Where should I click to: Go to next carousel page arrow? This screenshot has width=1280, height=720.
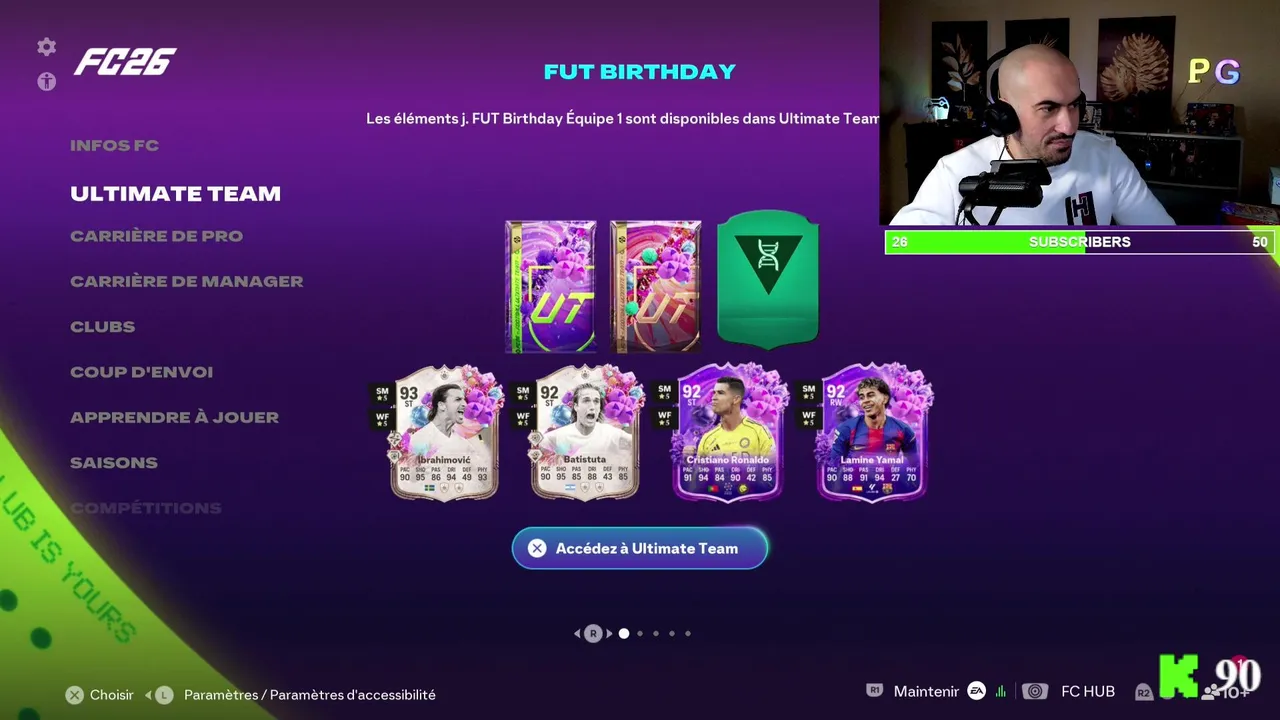pos(609,633)
